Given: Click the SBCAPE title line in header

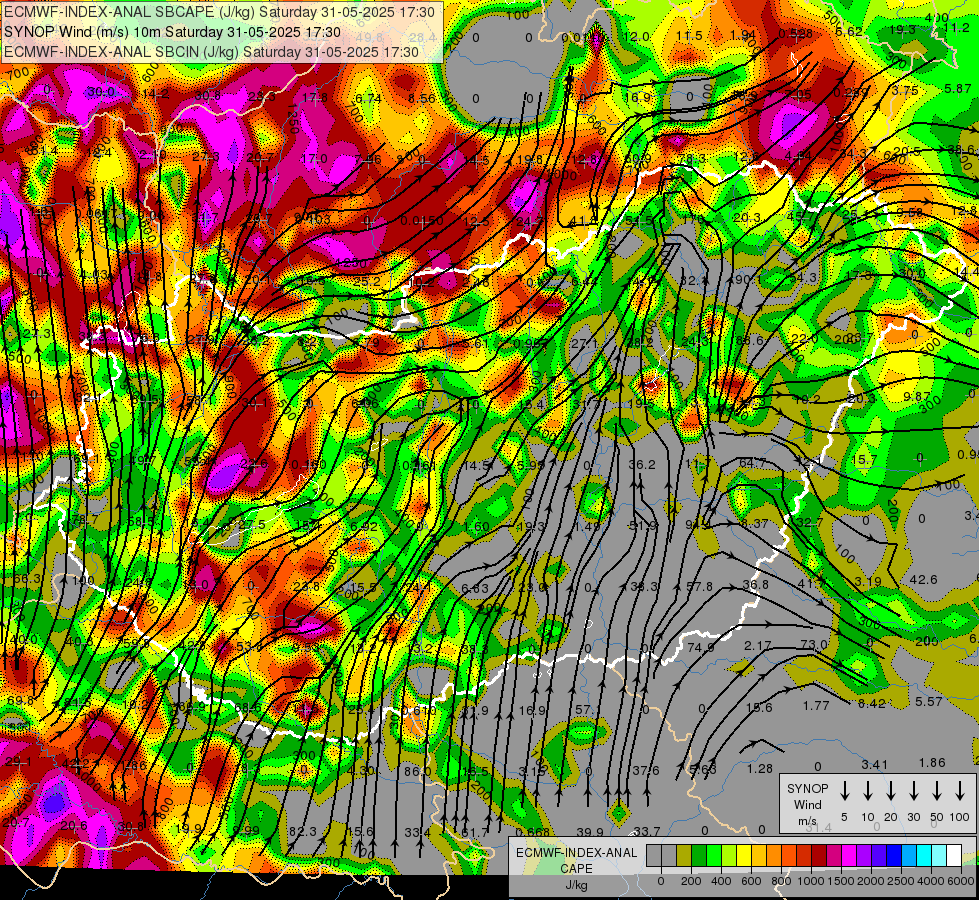Looking at the screenshot, I should [219, 12].
